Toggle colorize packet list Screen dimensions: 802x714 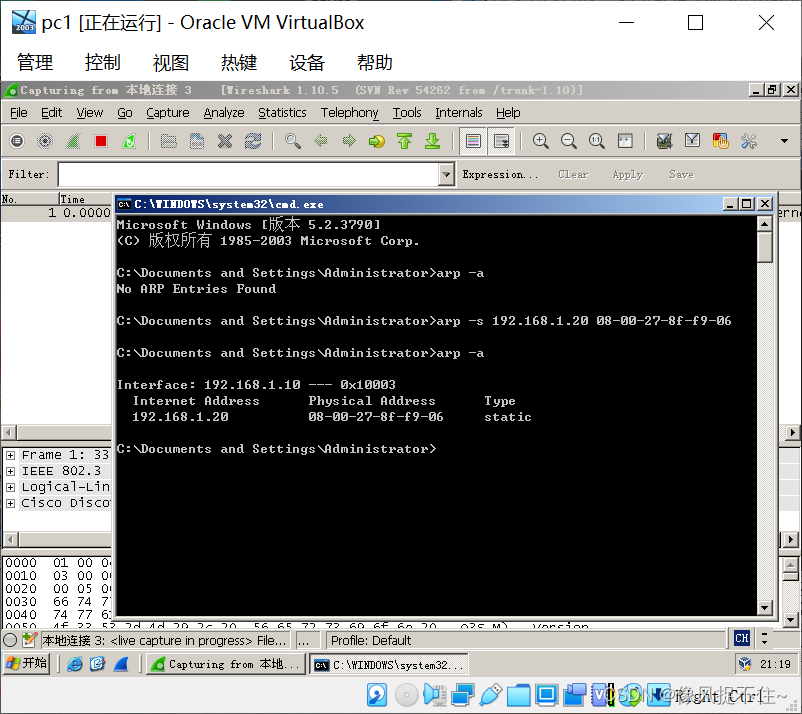pyautogui.click(x=473, y=141)
